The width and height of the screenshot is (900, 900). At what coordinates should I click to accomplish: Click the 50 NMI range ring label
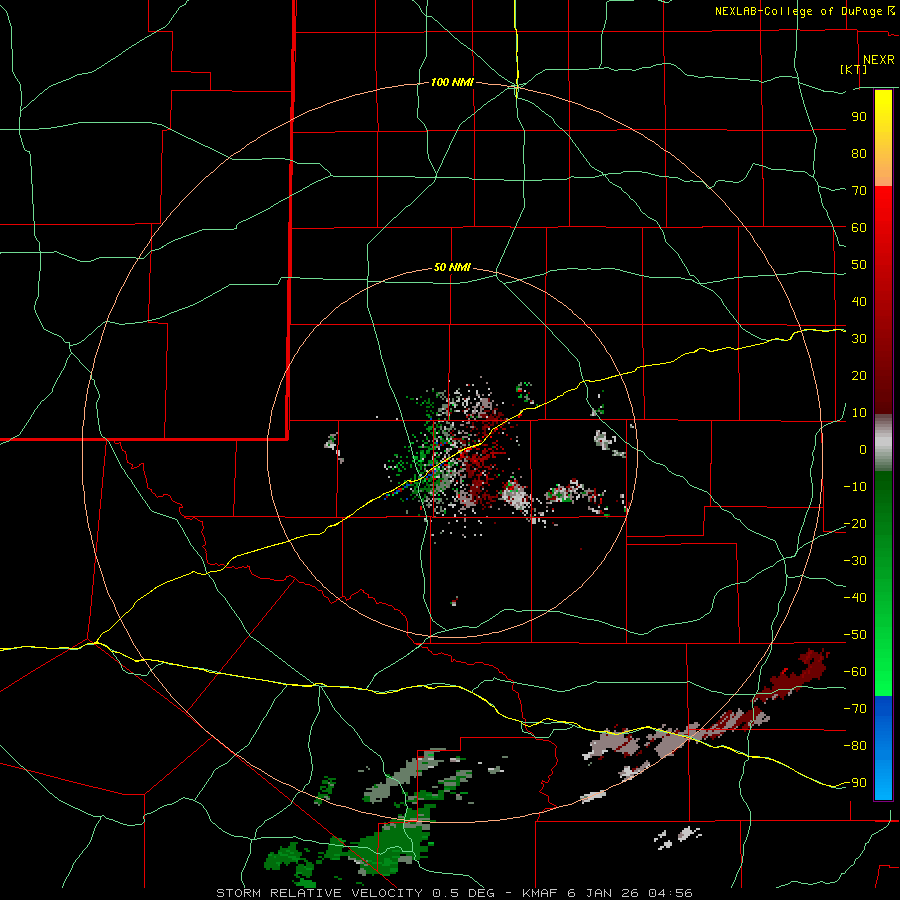coord(452,267)
